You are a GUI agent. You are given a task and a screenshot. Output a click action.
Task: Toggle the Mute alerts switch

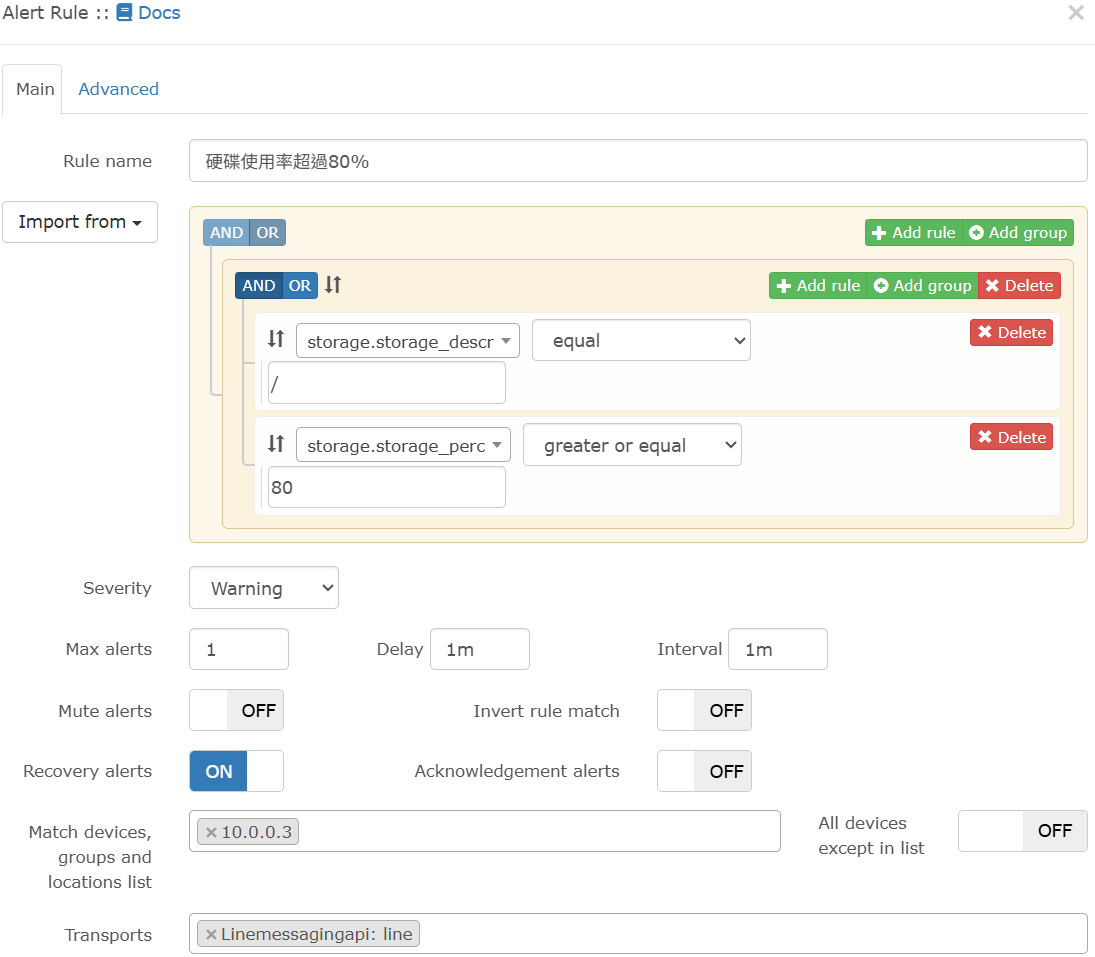pos(236,710)
